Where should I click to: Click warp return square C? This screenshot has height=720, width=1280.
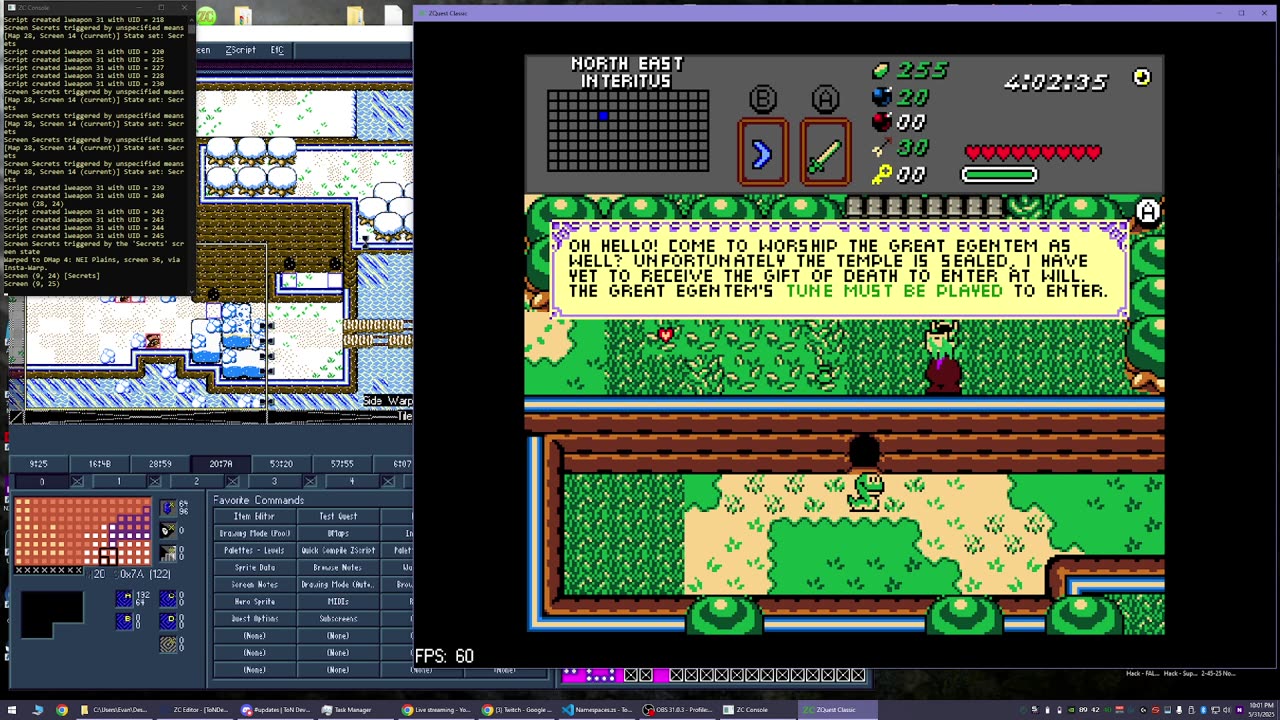point(167,598)
